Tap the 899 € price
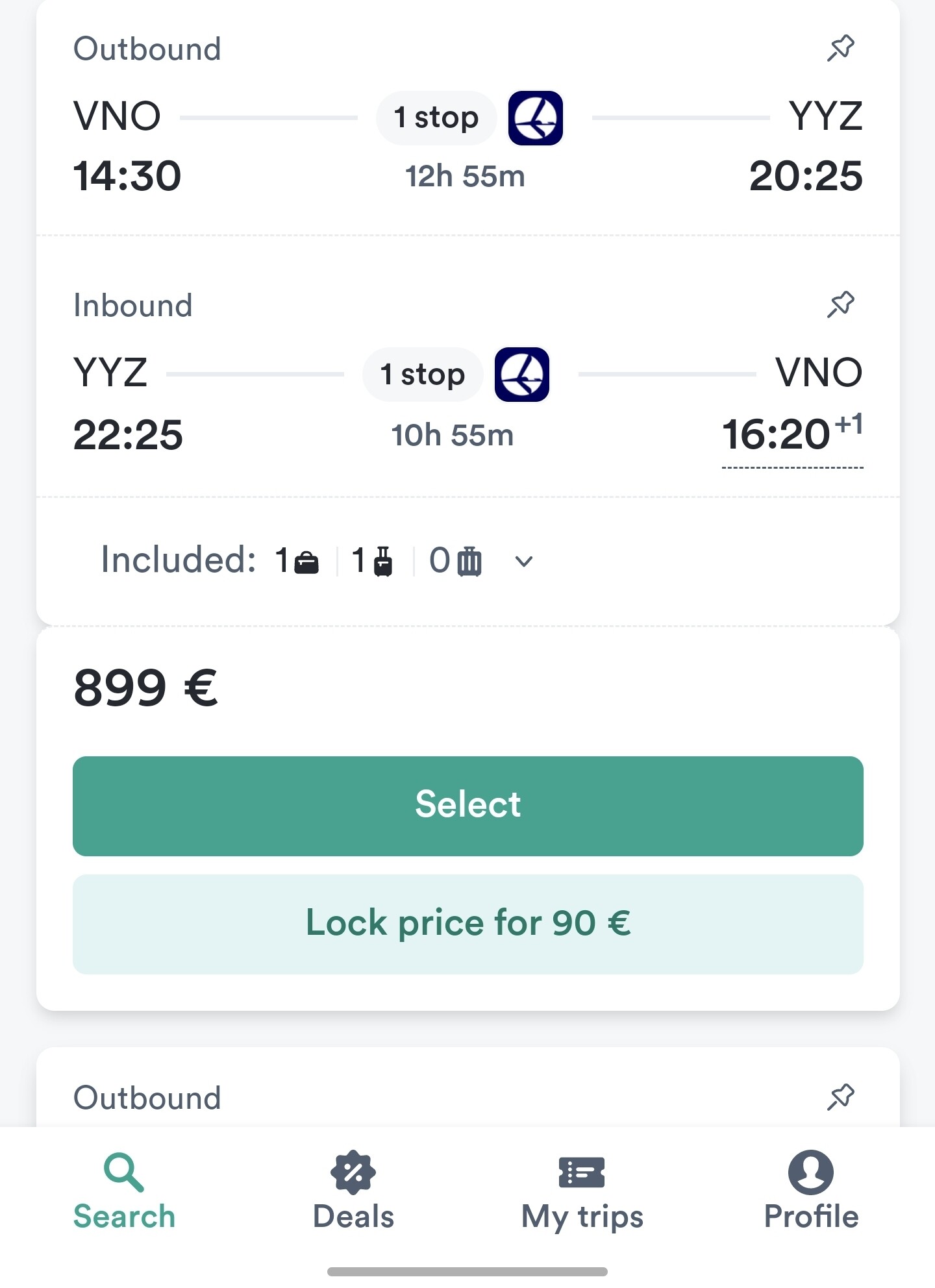Image resolution: width=935 pixels, height=1288 pixels. 146,688
